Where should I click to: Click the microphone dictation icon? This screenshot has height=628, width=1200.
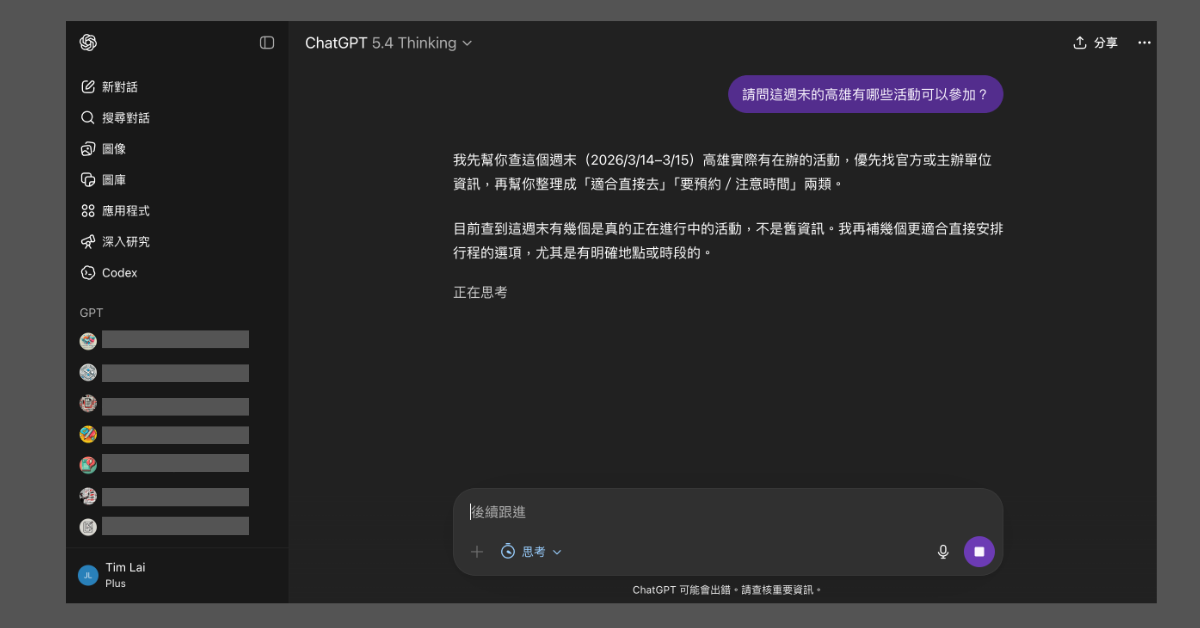coord(942,552)
